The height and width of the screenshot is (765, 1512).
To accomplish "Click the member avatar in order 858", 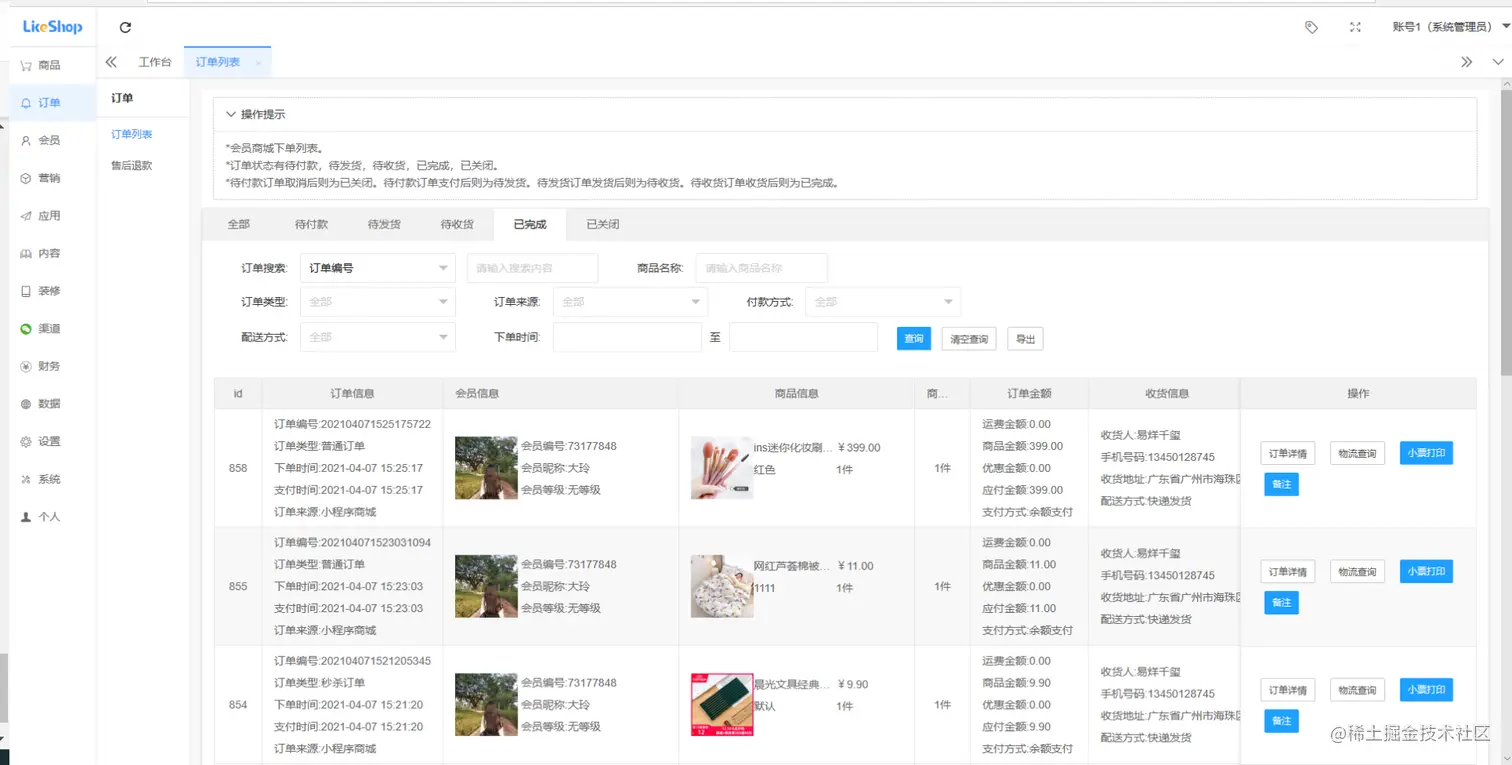I will point(486,468).
